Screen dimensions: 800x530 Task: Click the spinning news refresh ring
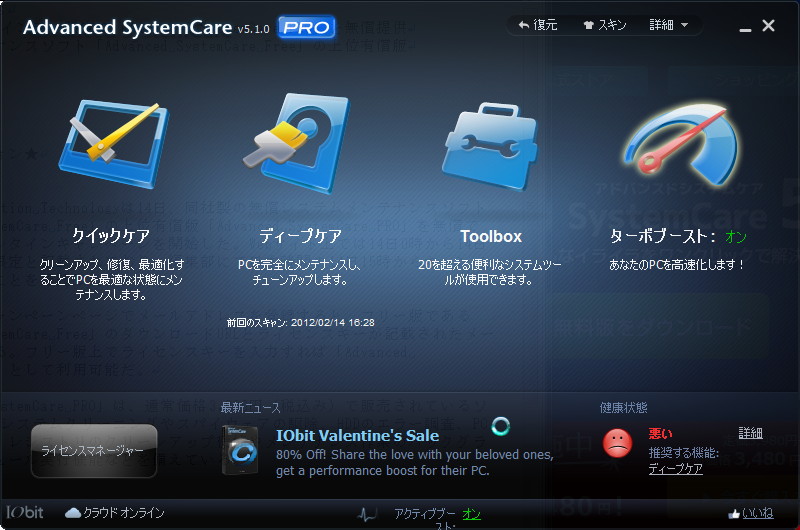(501, 426)
